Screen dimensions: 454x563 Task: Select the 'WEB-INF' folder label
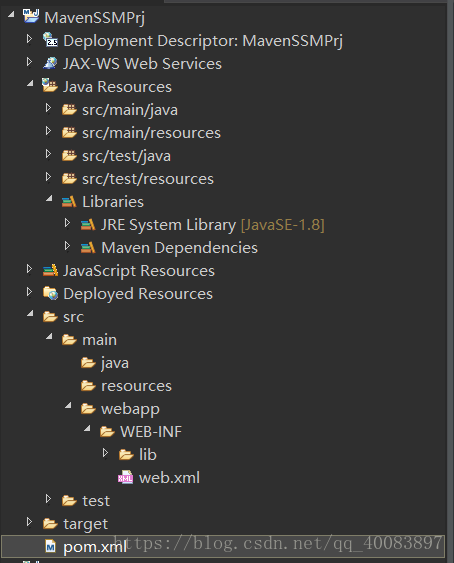click(151, 432)
